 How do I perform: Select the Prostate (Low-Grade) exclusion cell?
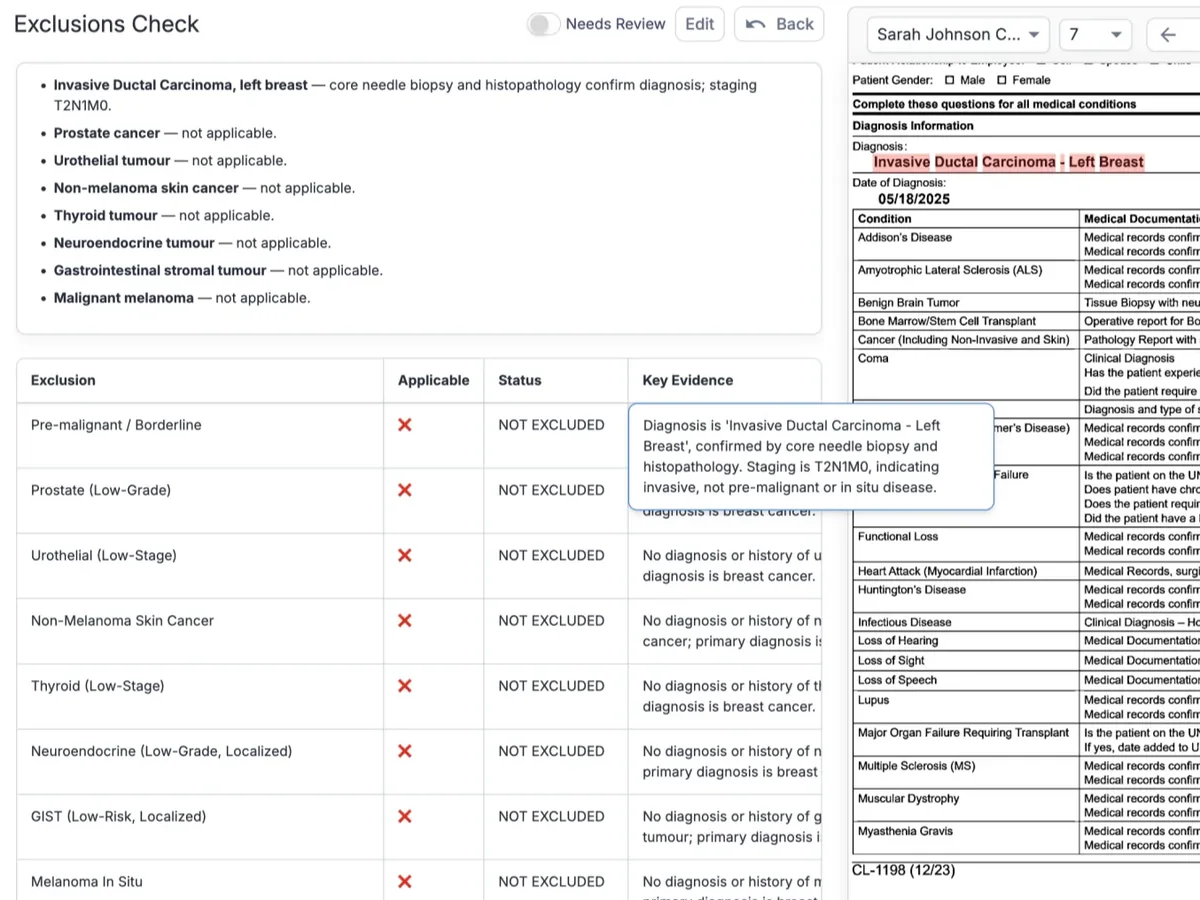(200, 501)
